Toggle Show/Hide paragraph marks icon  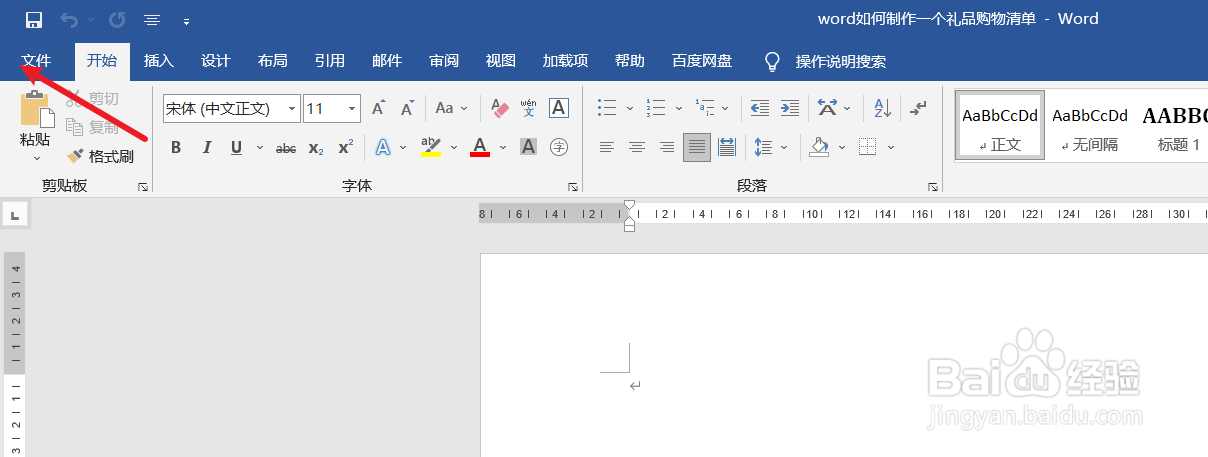tap(919, 108)
